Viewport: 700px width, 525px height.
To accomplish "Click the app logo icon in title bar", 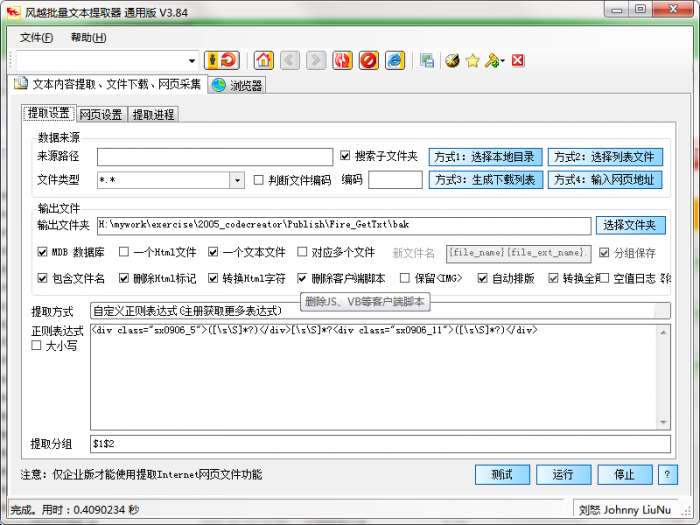I will click(x=13, y=12).
